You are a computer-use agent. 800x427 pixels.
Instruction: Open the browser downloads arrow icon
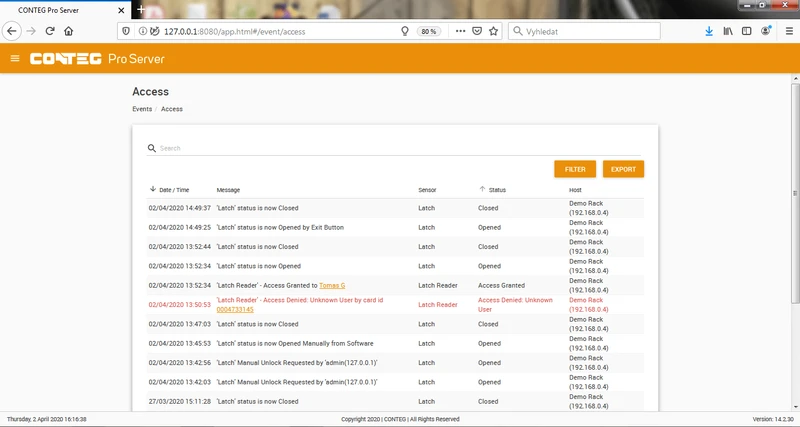pos(709,31)
